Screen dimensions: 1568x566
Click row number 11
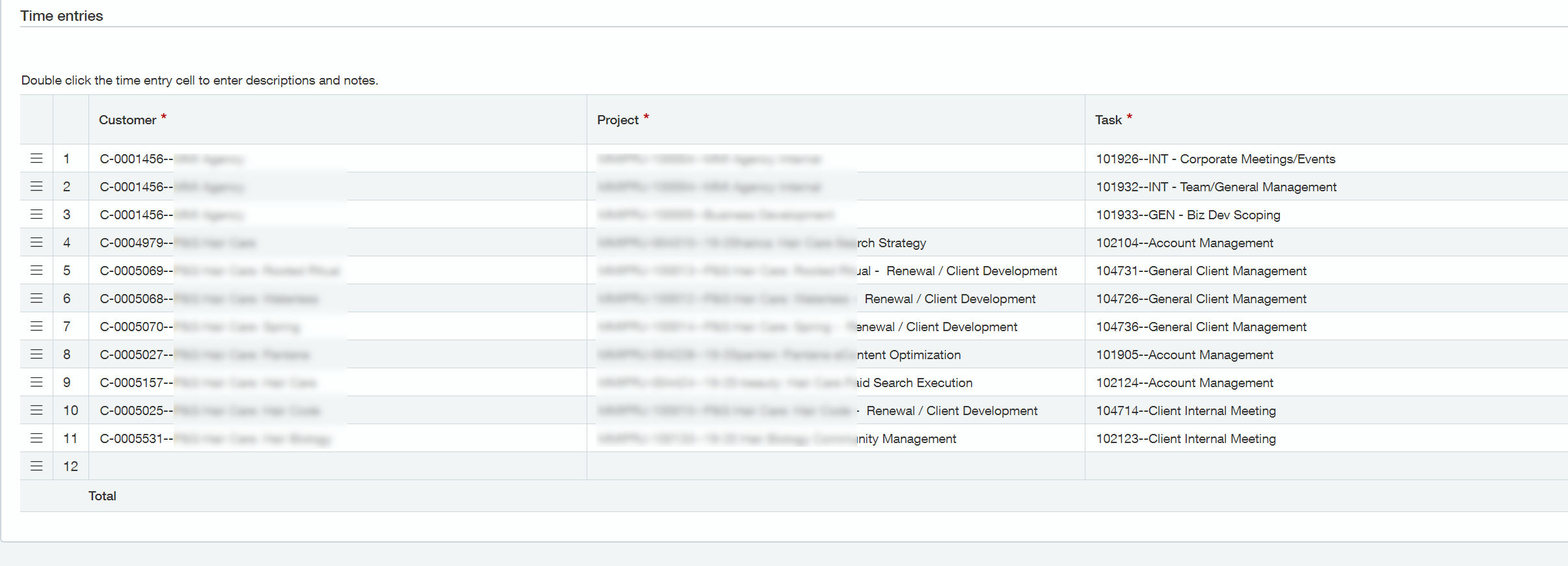pos(70,438)
